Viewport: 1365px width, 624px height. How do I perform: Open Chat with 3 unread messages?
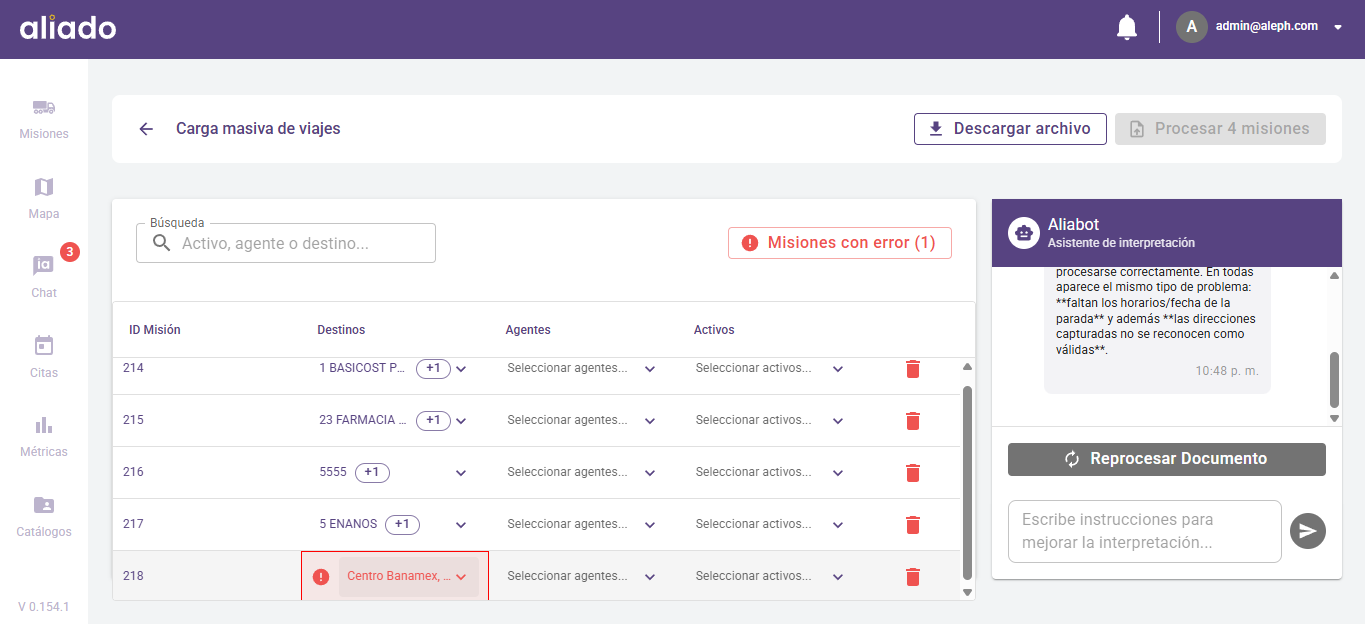44,277
